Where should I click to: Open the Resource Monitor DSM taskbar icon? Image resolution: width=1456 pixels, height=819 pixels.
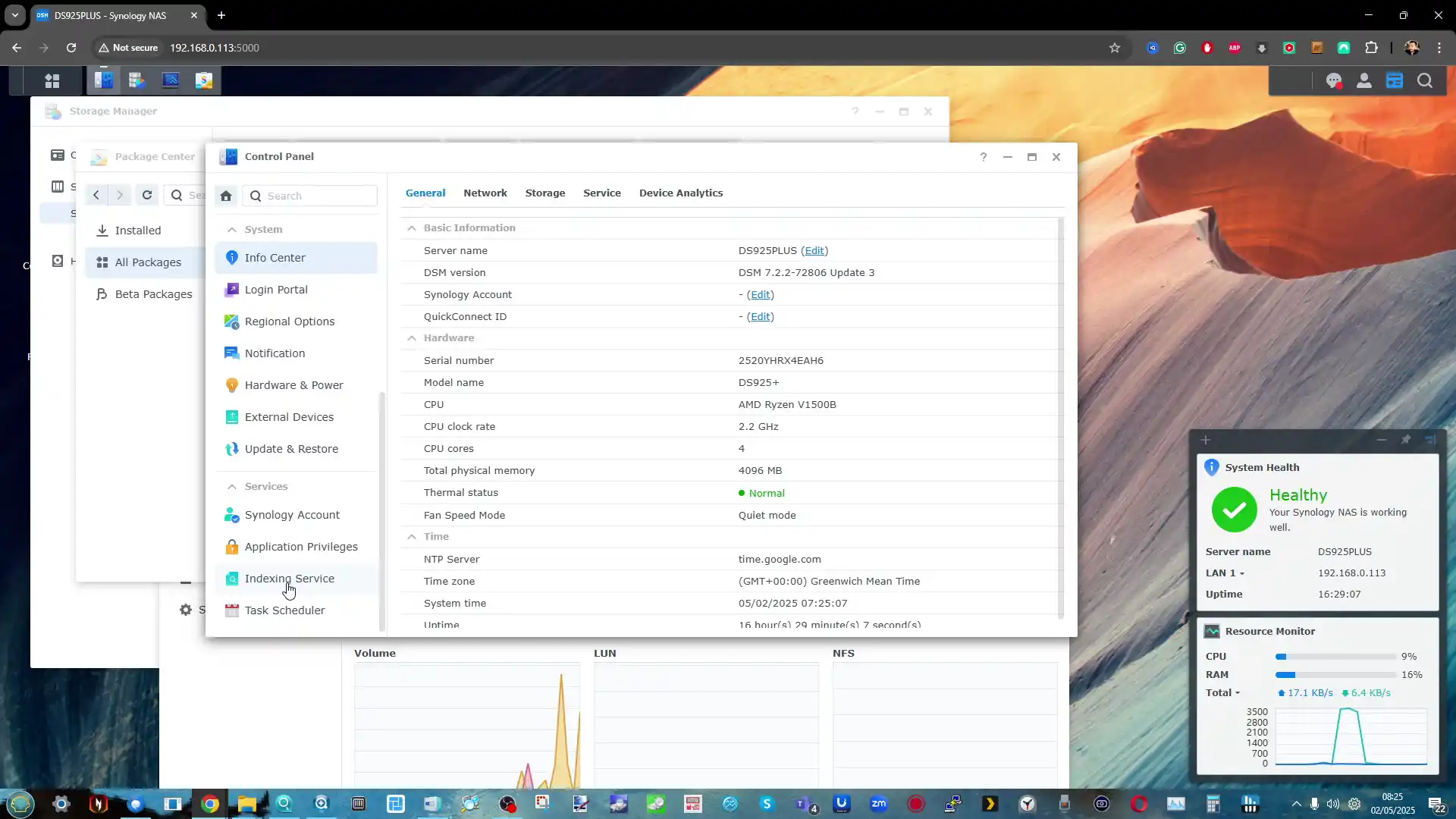171,80
